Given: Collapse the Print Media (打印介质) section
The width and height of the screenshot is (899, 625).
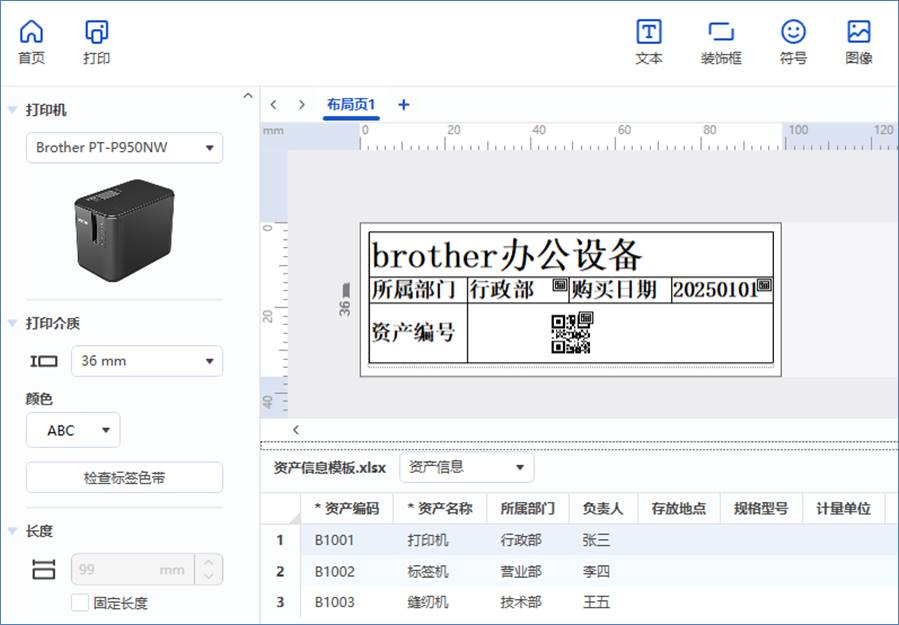Looking at the screenshot, I should coord(13,323).
